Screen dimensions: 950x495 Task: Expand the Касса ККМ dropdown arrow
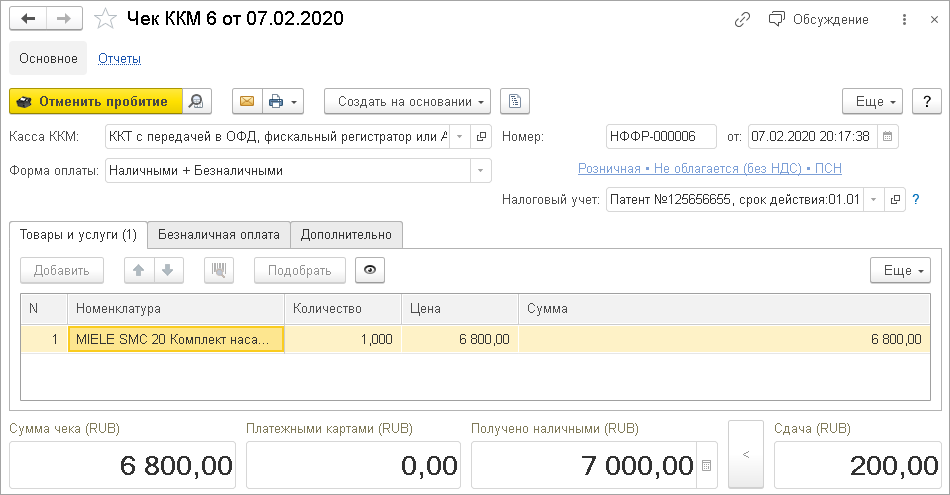[459, 136]
